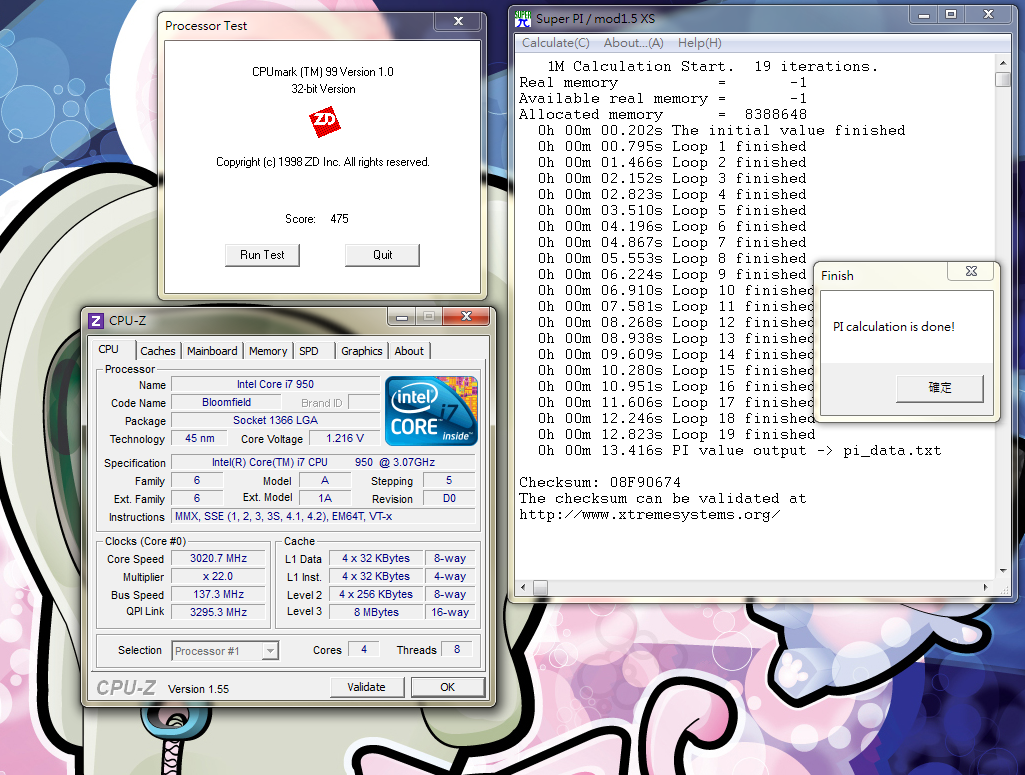1025x775 pixels.
Task: Click the CPU-Z title bar icon
Action: point(96,321)
